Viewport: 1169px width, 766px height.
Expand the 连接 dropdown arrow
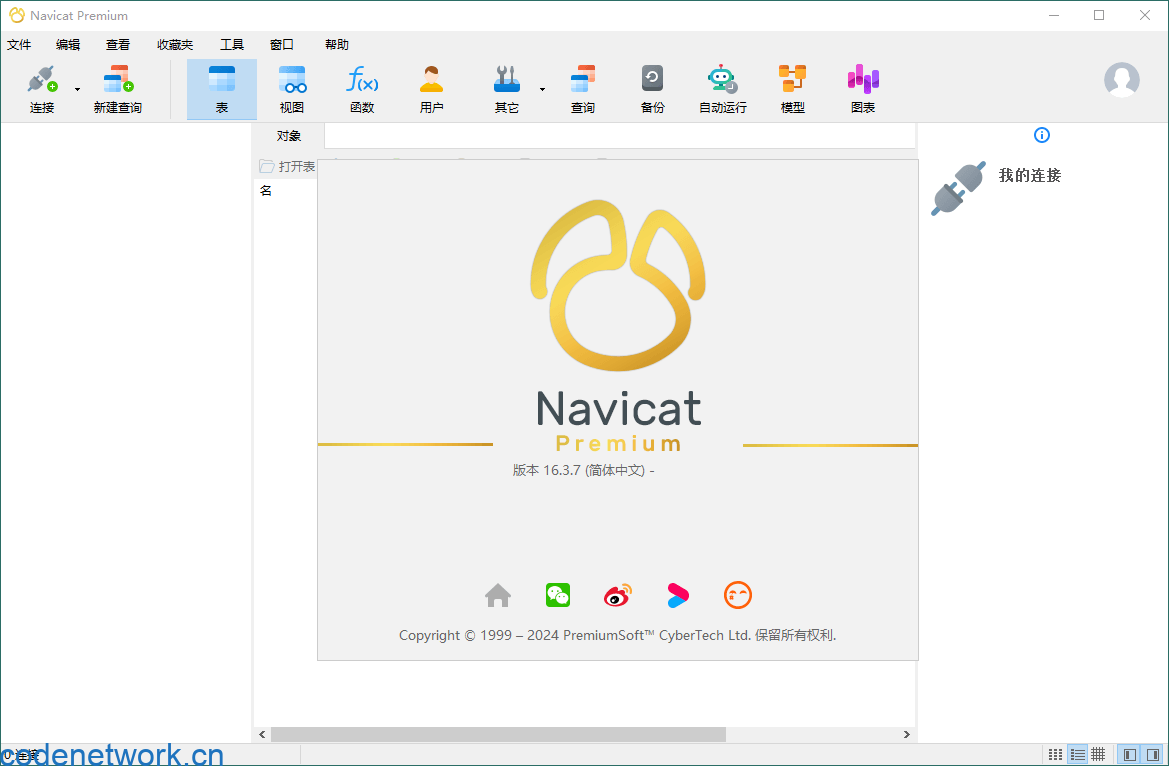(x=77, y=90)
